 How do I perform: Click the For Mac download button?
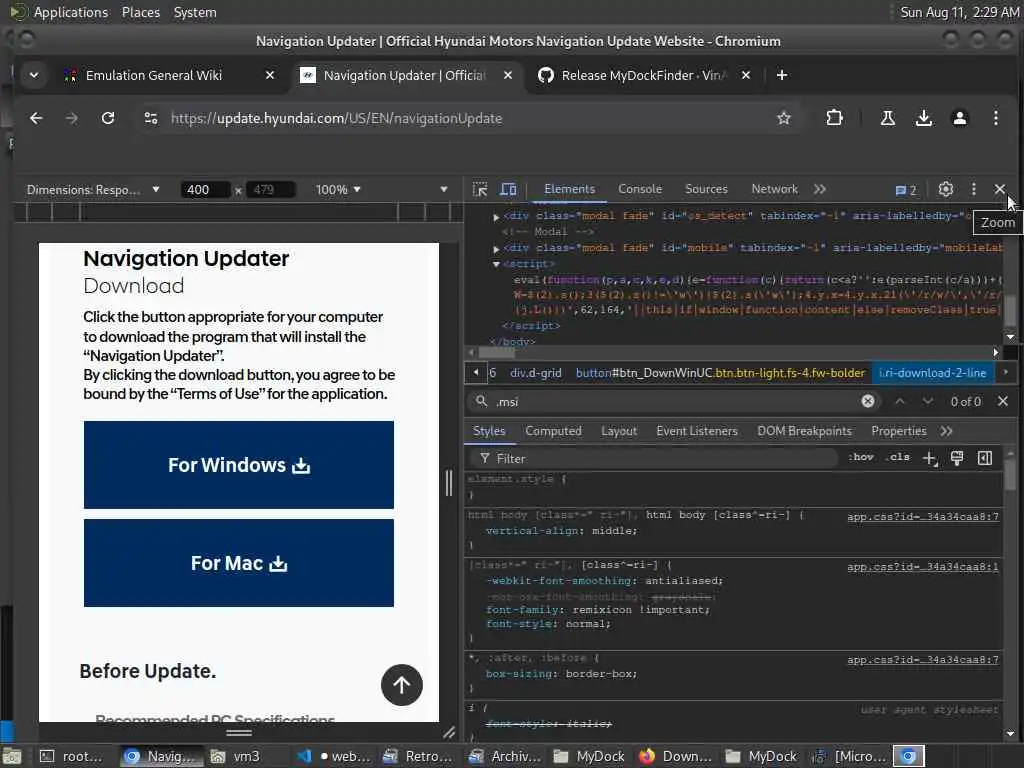(x=238, y=563)
